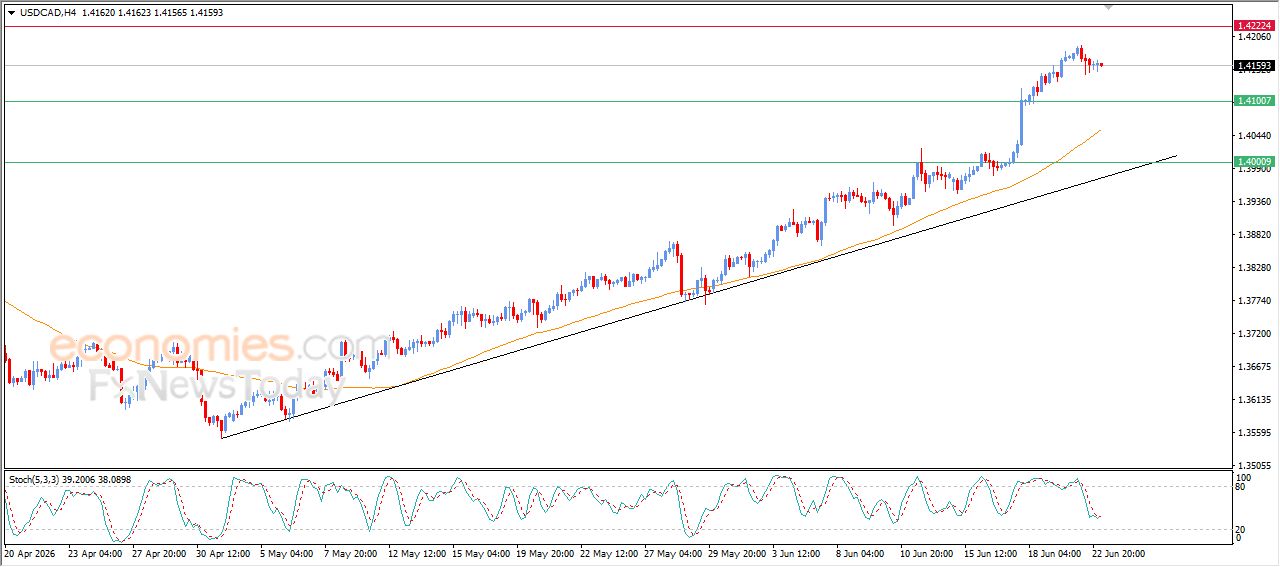Click the 20 Apr 2026 date label
The width and height of the screenshot is (1280, 567).
pos(28,553)
